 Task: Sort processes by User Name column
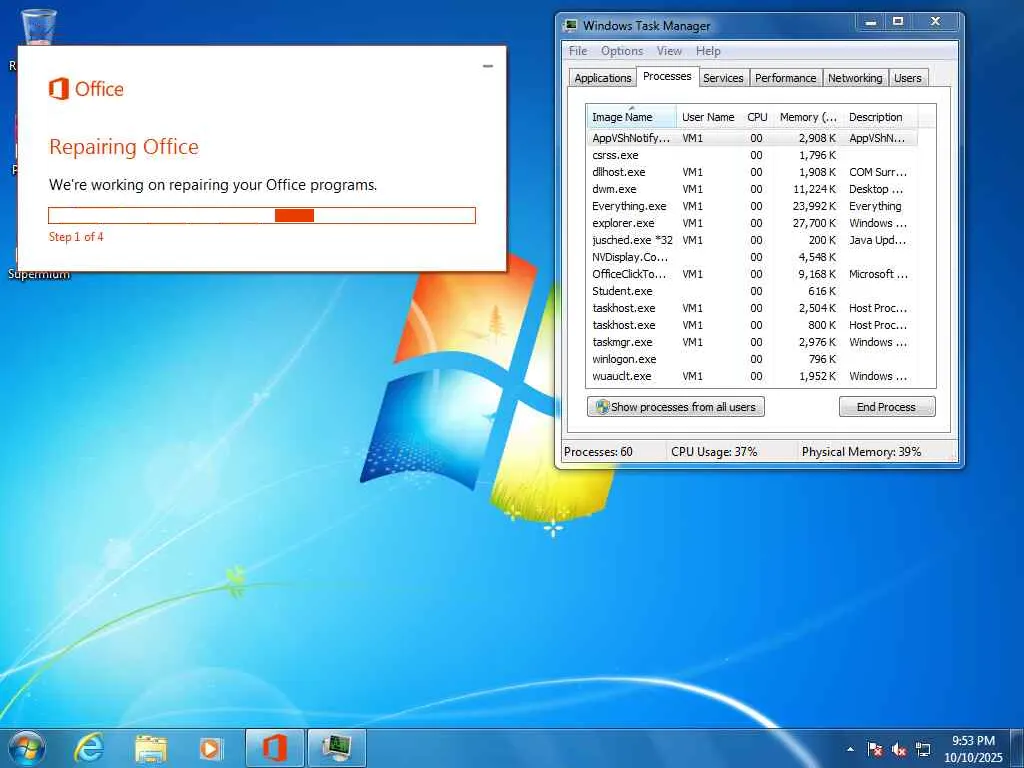(708, 117)
